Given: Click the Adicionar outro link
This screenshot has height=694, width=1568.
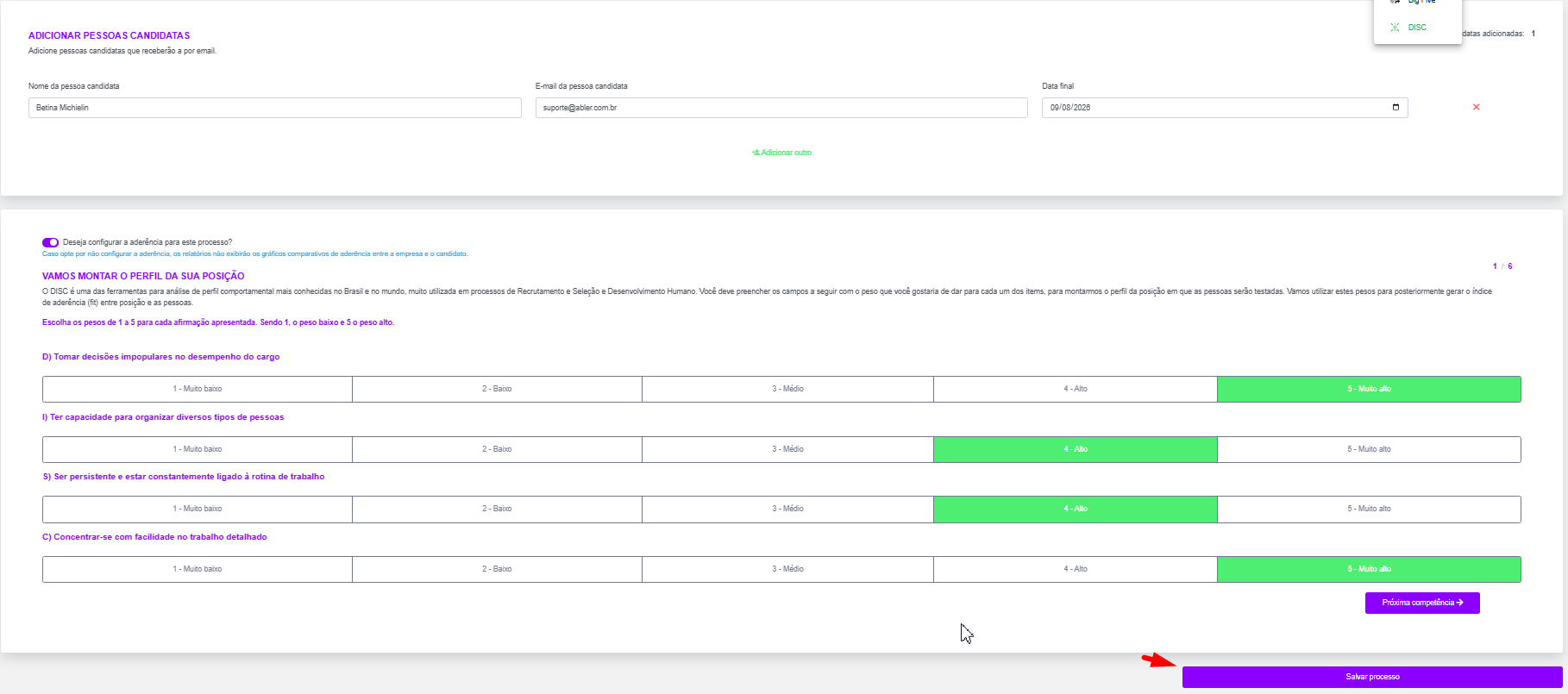Looking at the screenshot, I should pyautogui.click(x=781, y=153).
